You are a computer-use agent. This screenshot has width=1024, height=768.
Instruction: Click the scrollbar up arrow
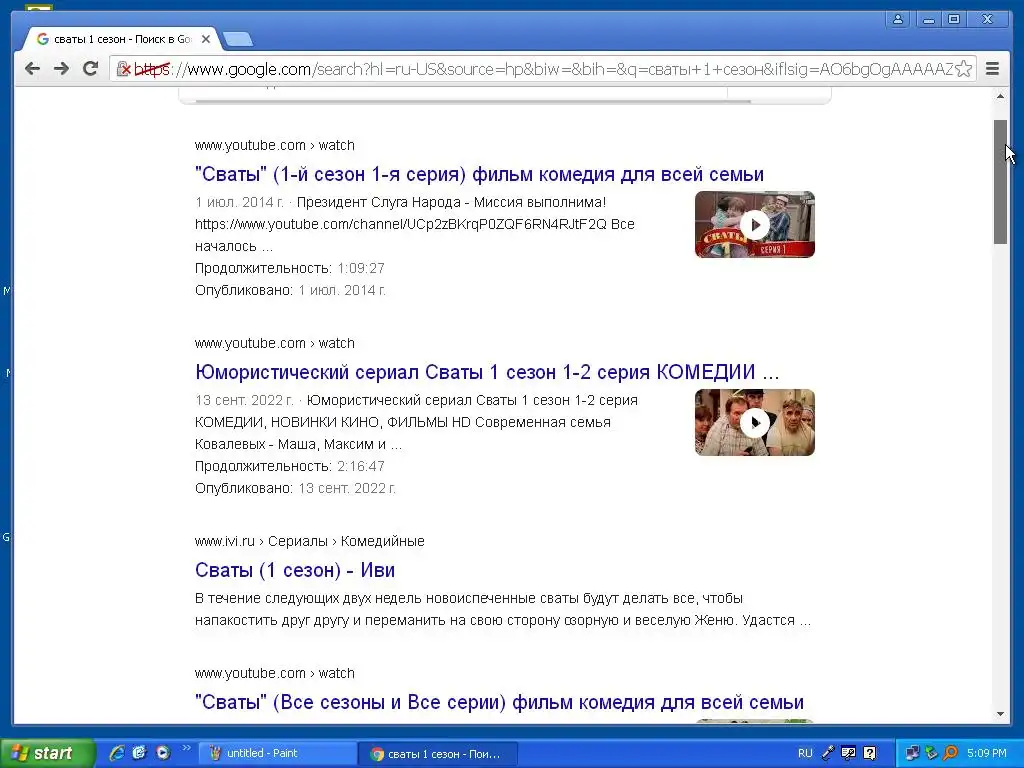click(1000, 97)
